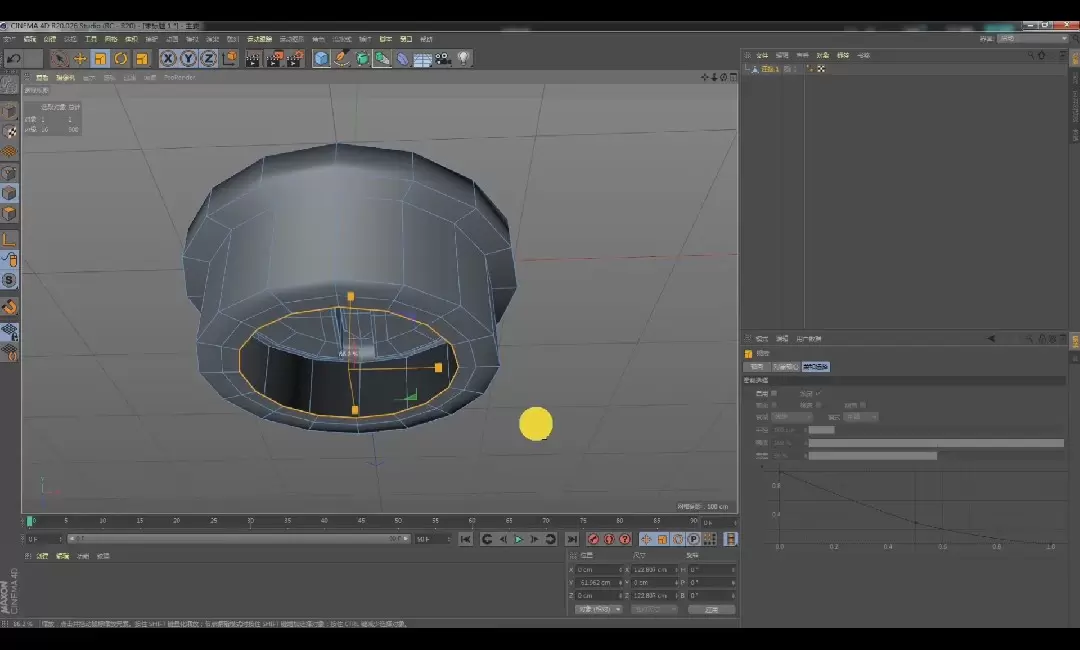Toggle the Y axis lock

point(188,59)
